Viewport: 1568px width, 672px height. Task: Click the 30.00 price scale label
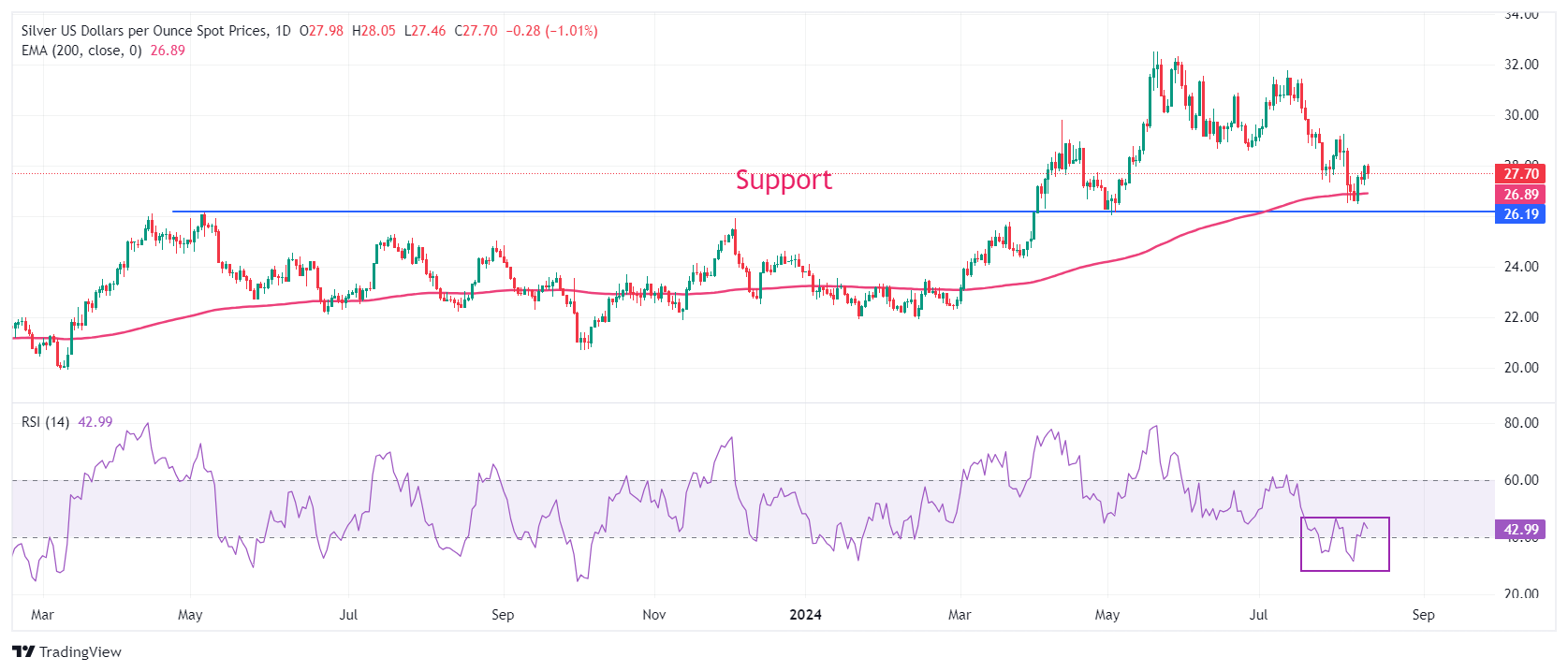[1520, 115]
